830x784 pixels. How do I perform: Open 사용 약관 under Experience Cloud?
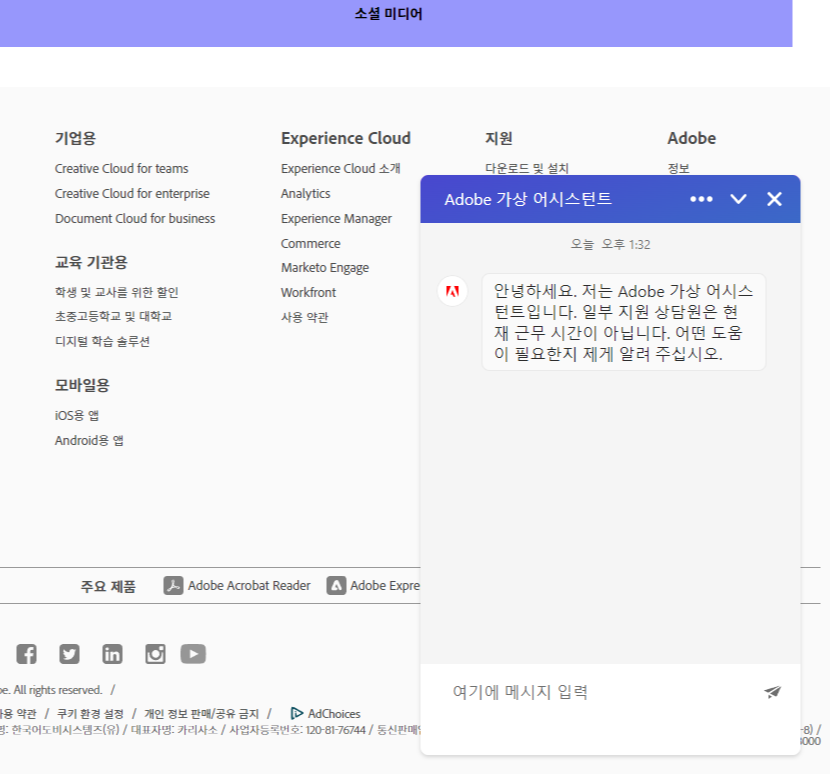point(304,317)
